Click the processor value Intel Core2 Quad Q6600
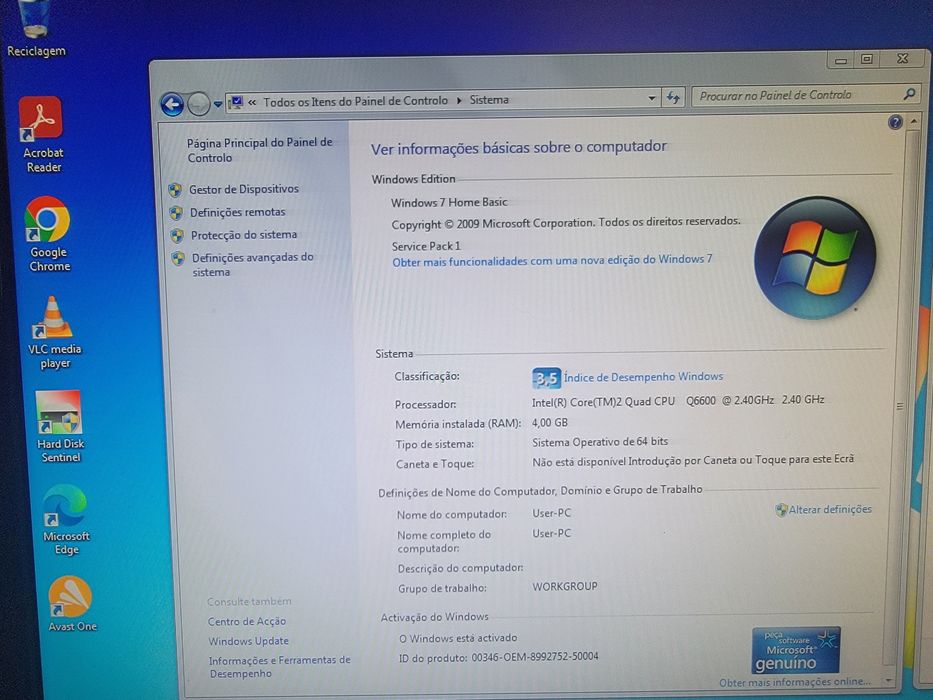933x700 pixels. [678, 401]
